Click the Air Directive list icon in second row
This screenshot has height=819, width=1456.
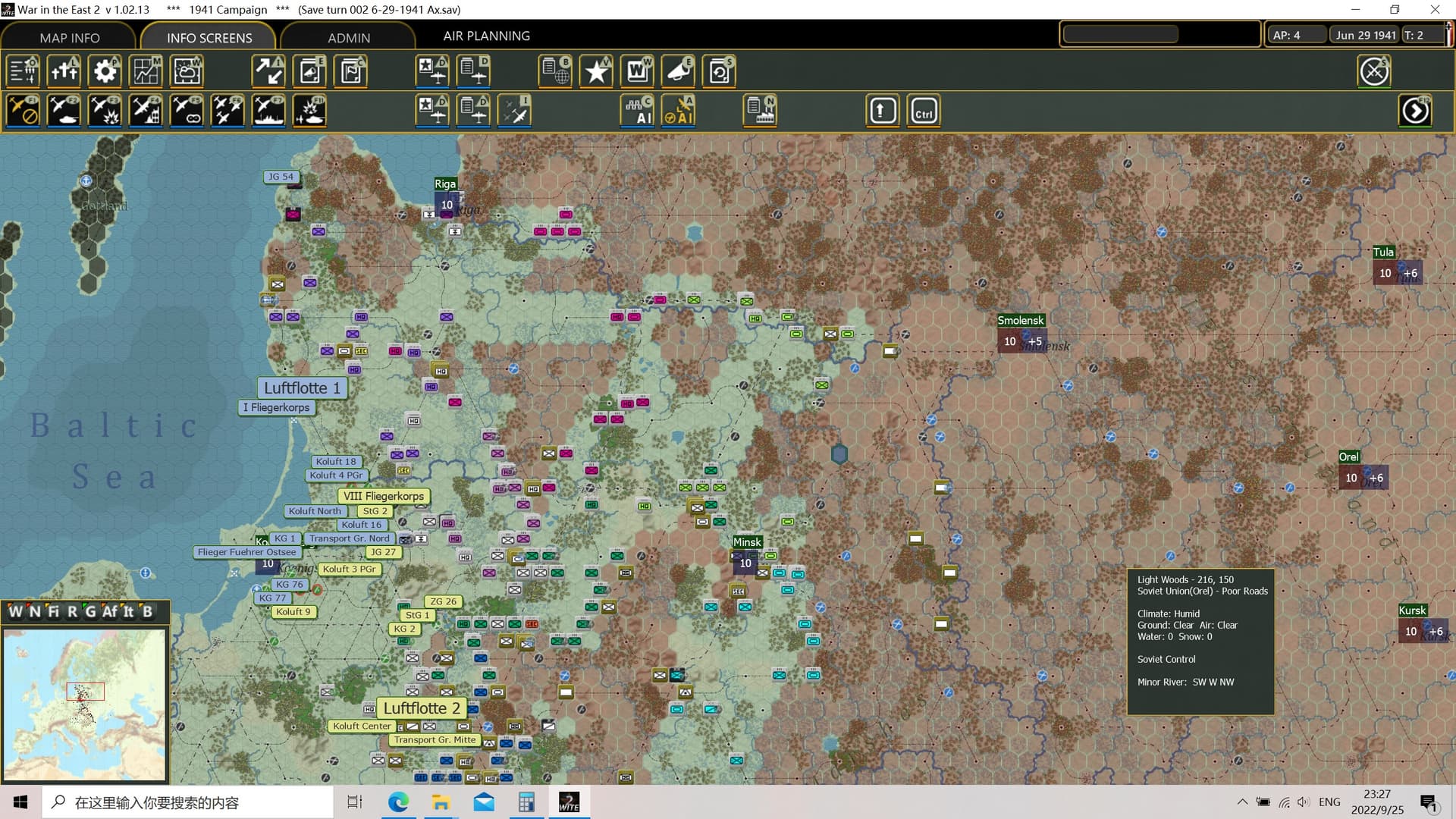click(x=473, y=111)
